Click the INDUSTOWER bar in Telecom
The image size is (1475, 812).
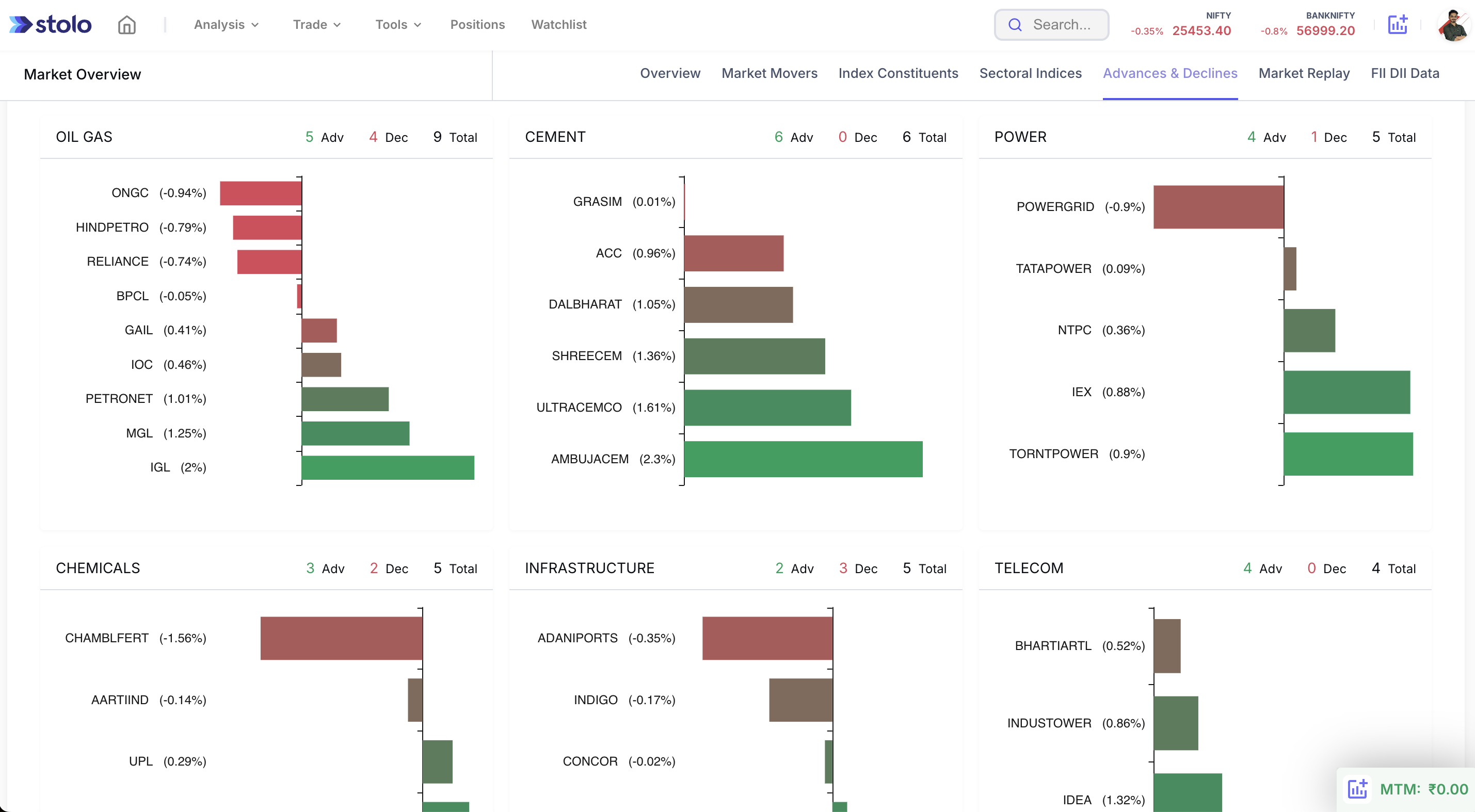point(1176,723)
